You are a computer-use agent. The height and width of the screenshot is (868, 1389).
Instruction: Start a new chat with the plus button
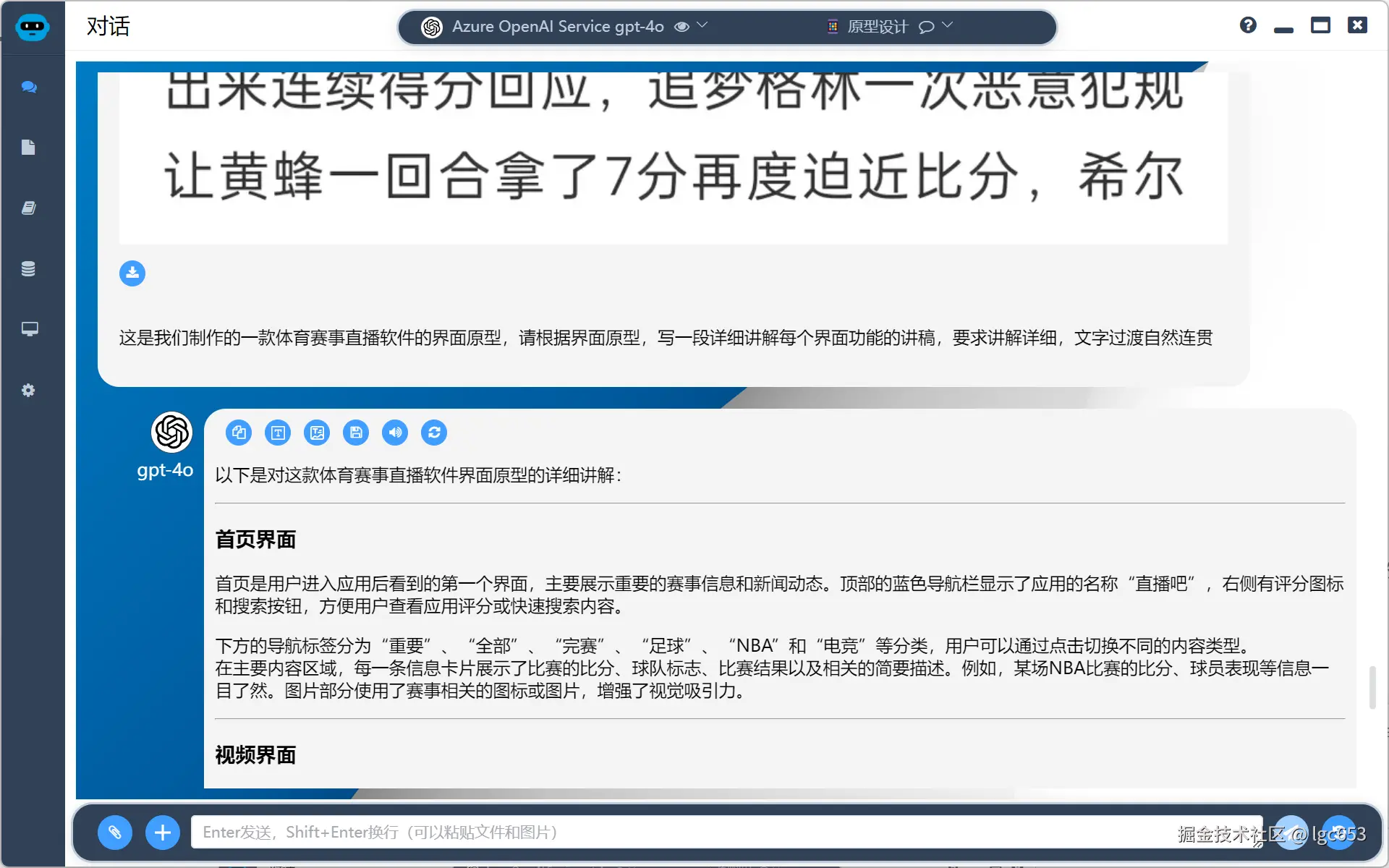pyautogui.click(x=163, y=833)
